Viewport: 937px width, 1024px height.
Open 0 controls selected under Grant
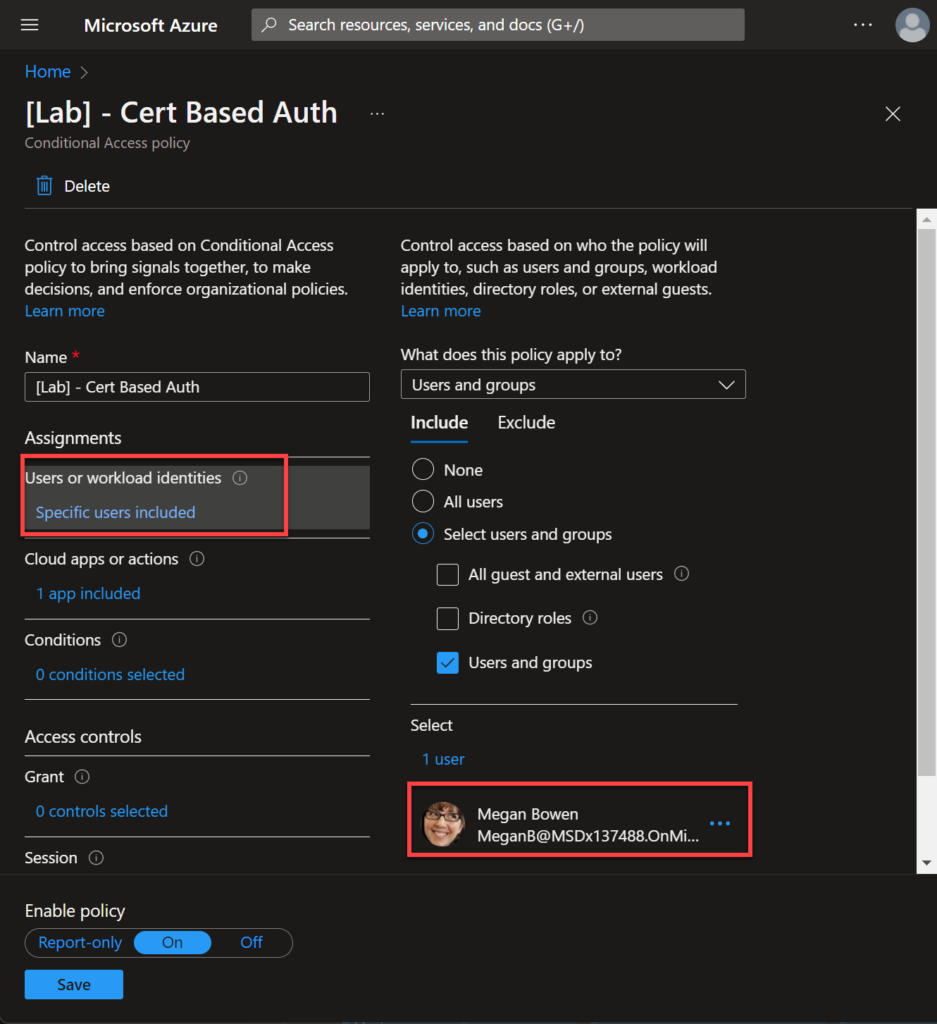click(102, 811)
